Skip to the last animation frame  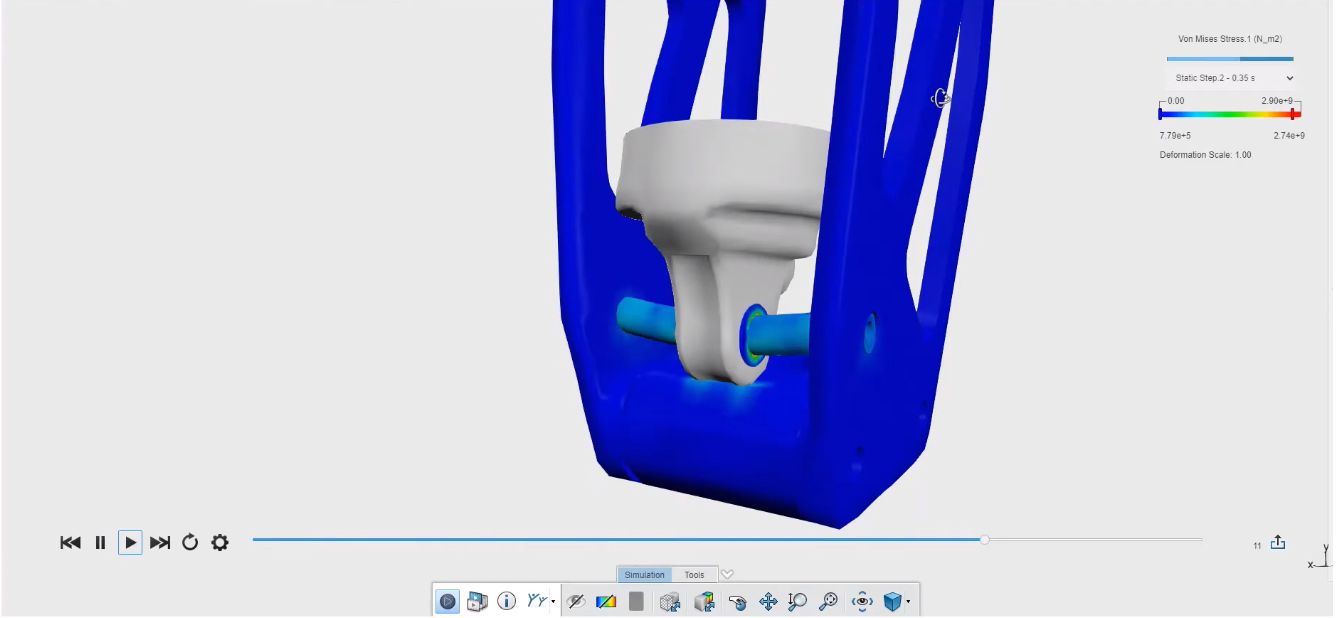tap(160, 543)
